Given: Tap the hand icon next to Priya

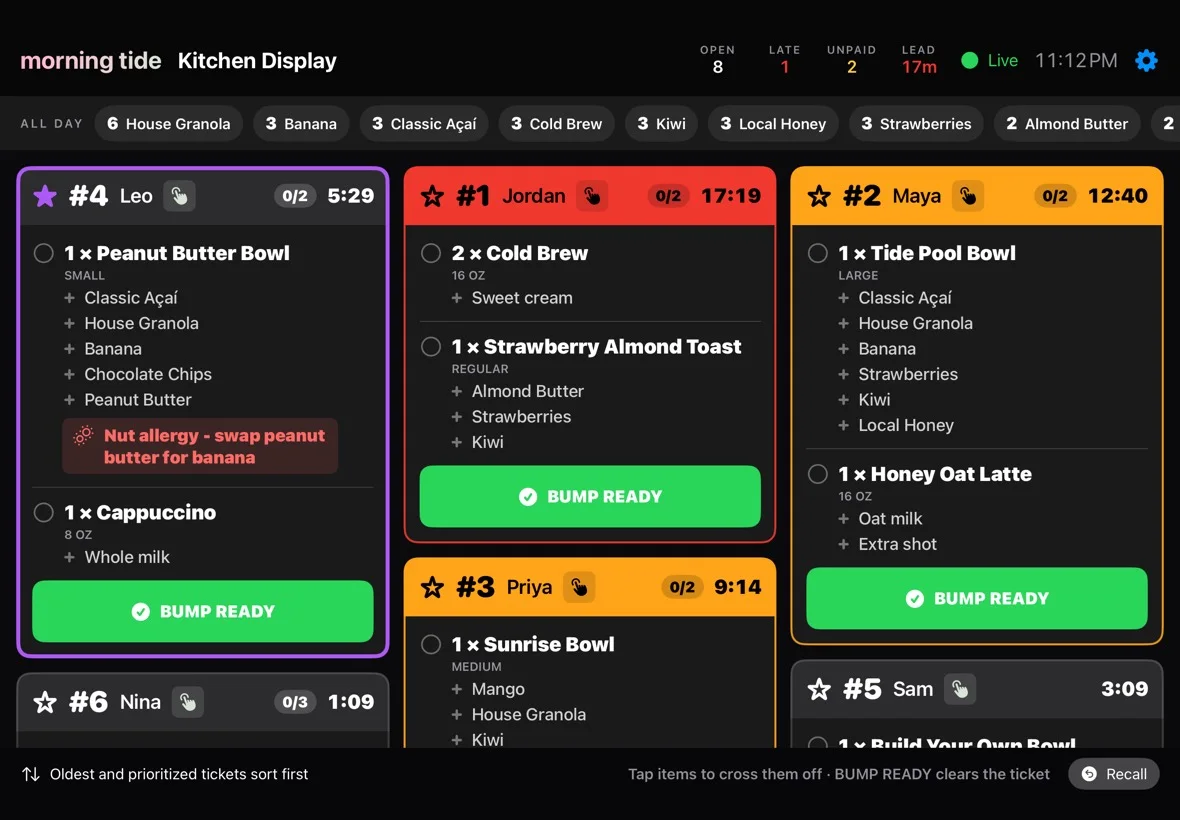Looking at the screenshot, I should pos(579,587).
